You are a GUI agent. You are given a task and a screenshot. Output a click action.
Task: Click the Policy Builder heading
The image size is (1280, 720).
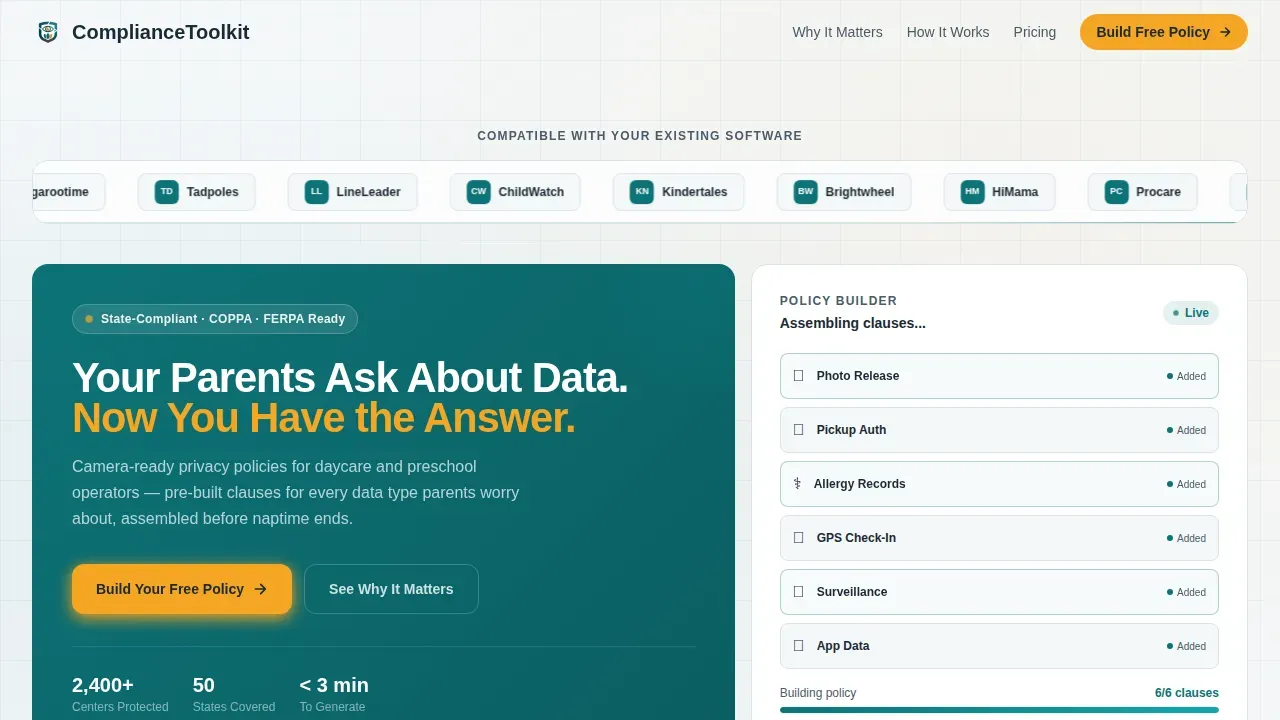pyautogui.click(x=838, y=301)
